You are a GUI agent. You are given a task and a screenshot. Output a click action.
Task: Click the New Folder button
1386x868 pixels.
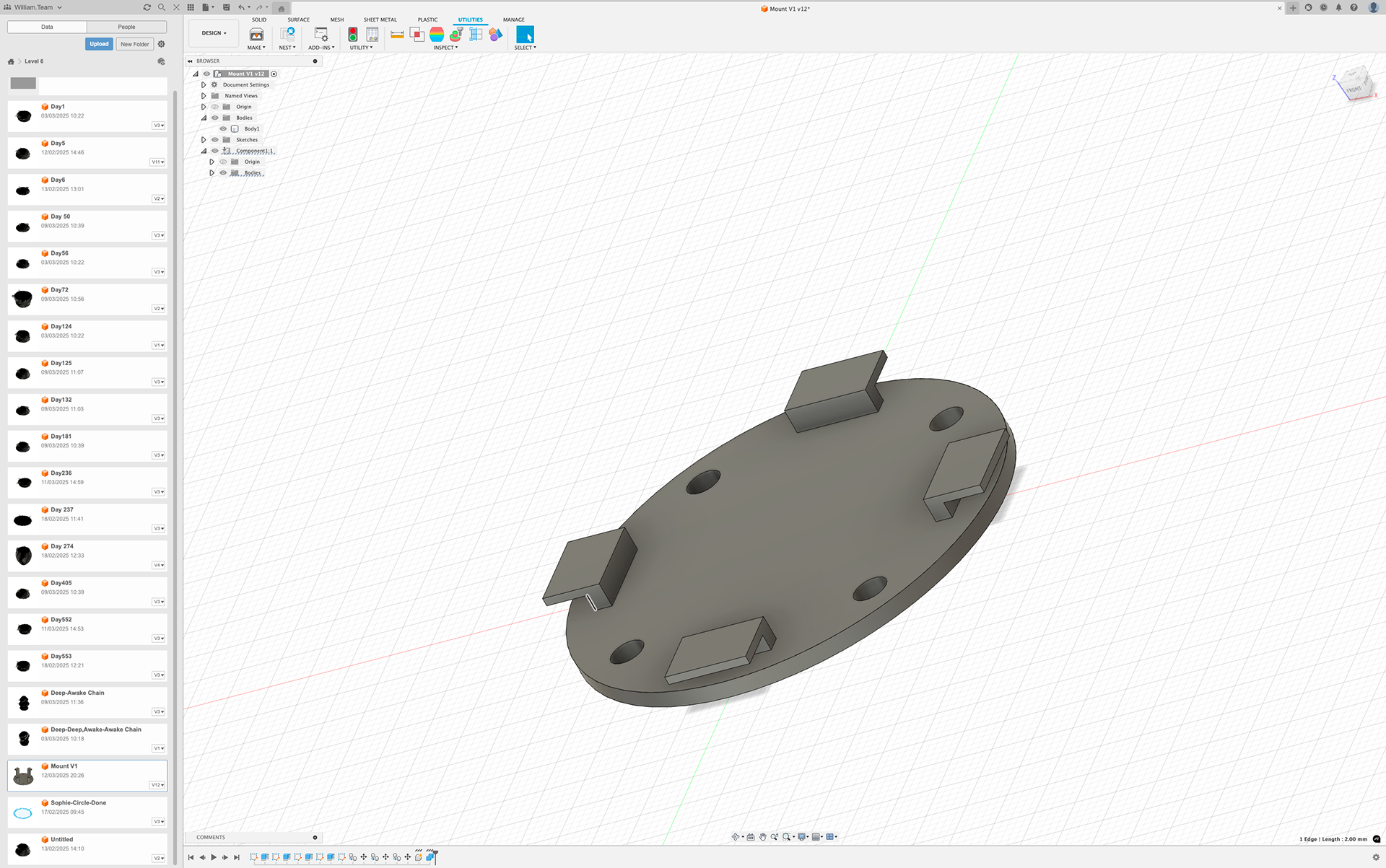[x=134, y=44]
